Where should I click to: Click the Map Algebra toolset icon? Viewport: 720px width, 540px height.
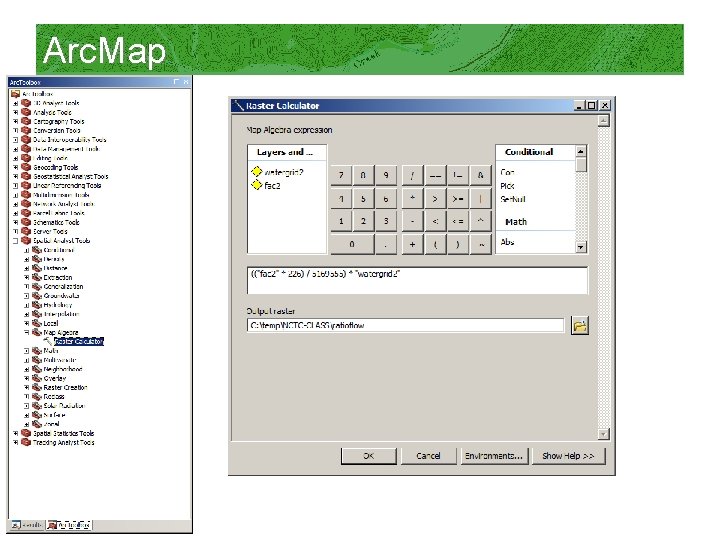pos(37,332)
